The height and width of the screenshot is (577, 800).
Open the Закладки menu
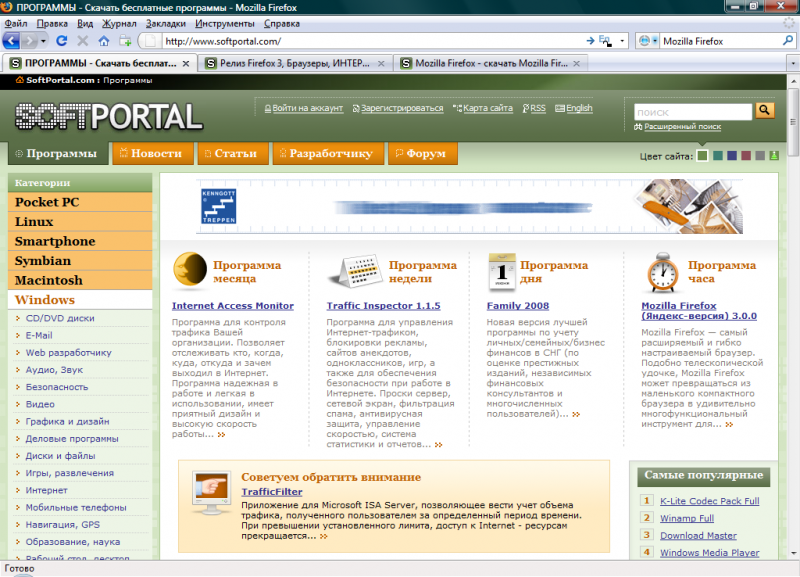(x=166, y=23)
